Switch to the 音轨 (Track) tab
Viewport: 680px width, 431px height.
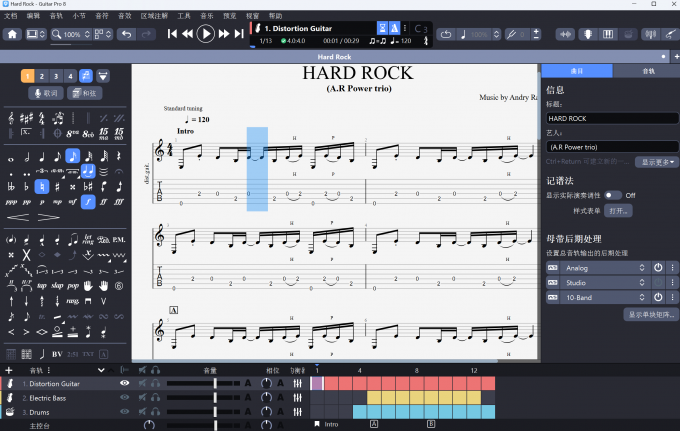648,71
